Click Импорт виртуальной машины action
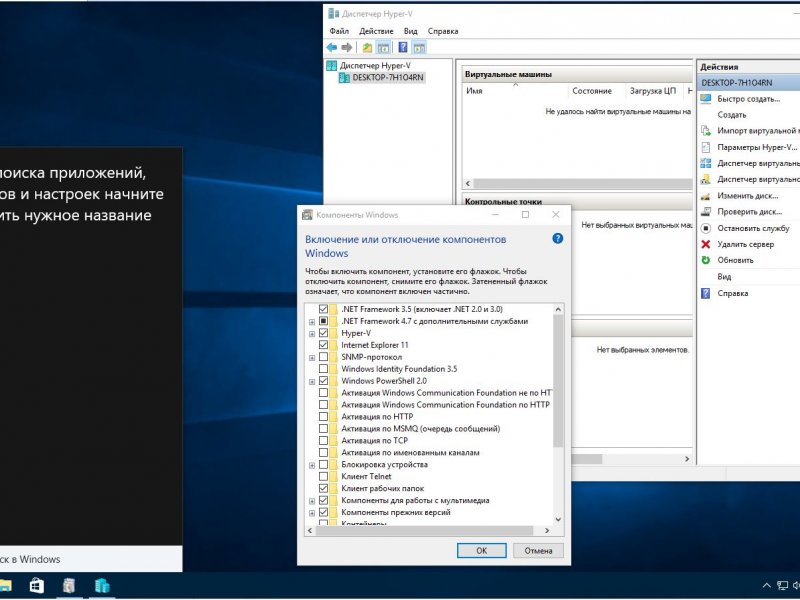 [758, 131]
